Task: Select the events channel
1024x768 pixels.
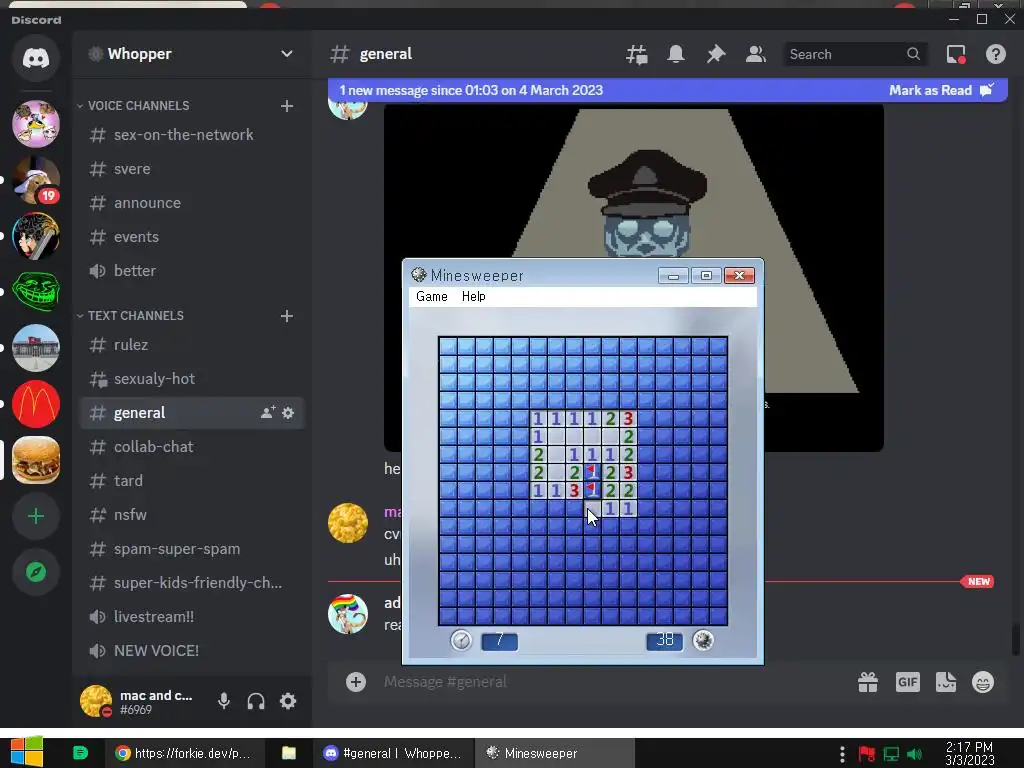Action: pos(192,236)
